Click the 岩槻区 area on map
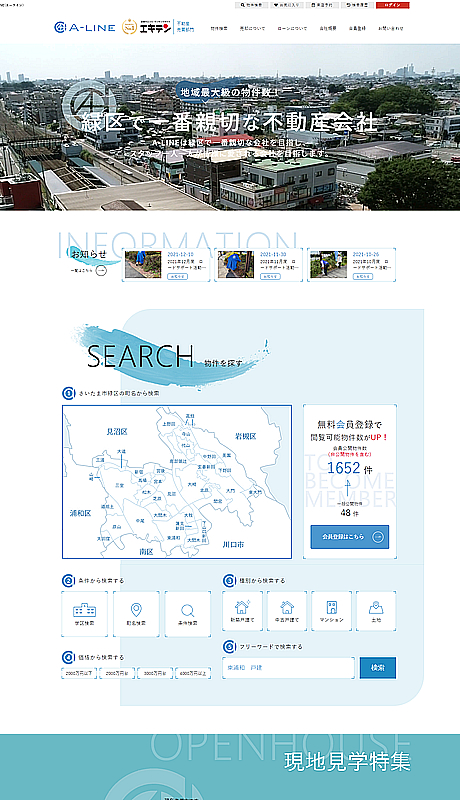 click(x=246, y=436)
